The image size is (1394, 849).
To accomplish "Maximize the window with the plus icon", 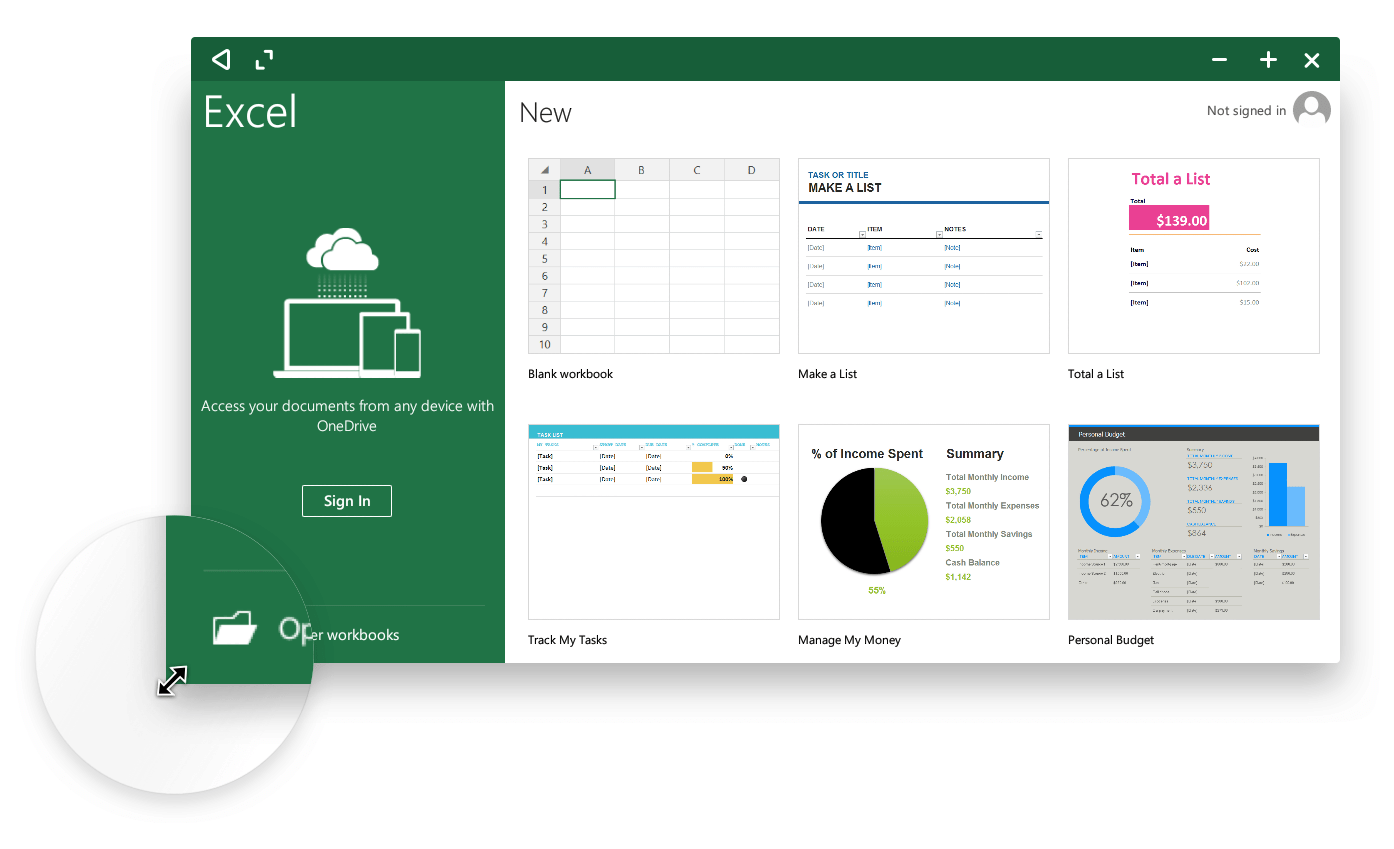I will (1268, 60).
